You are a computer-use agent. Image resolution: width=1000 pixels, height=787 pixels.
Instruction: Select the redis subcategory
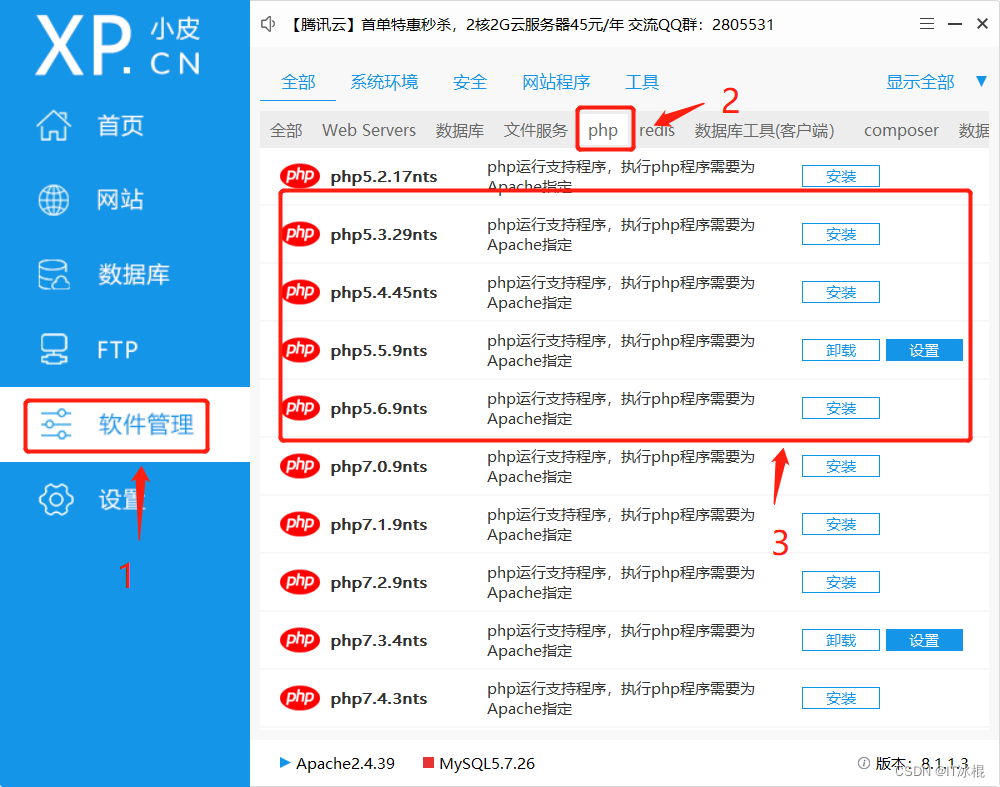pos(657,130)
